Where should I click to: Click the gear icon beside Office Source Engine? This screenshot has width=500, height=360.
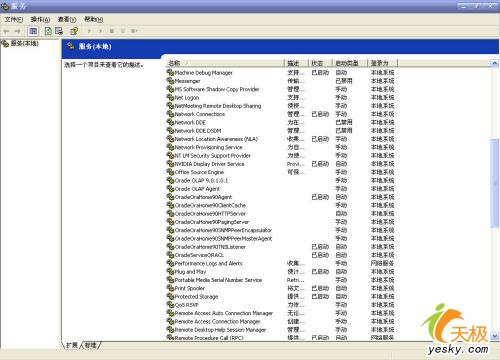(170, 172)
